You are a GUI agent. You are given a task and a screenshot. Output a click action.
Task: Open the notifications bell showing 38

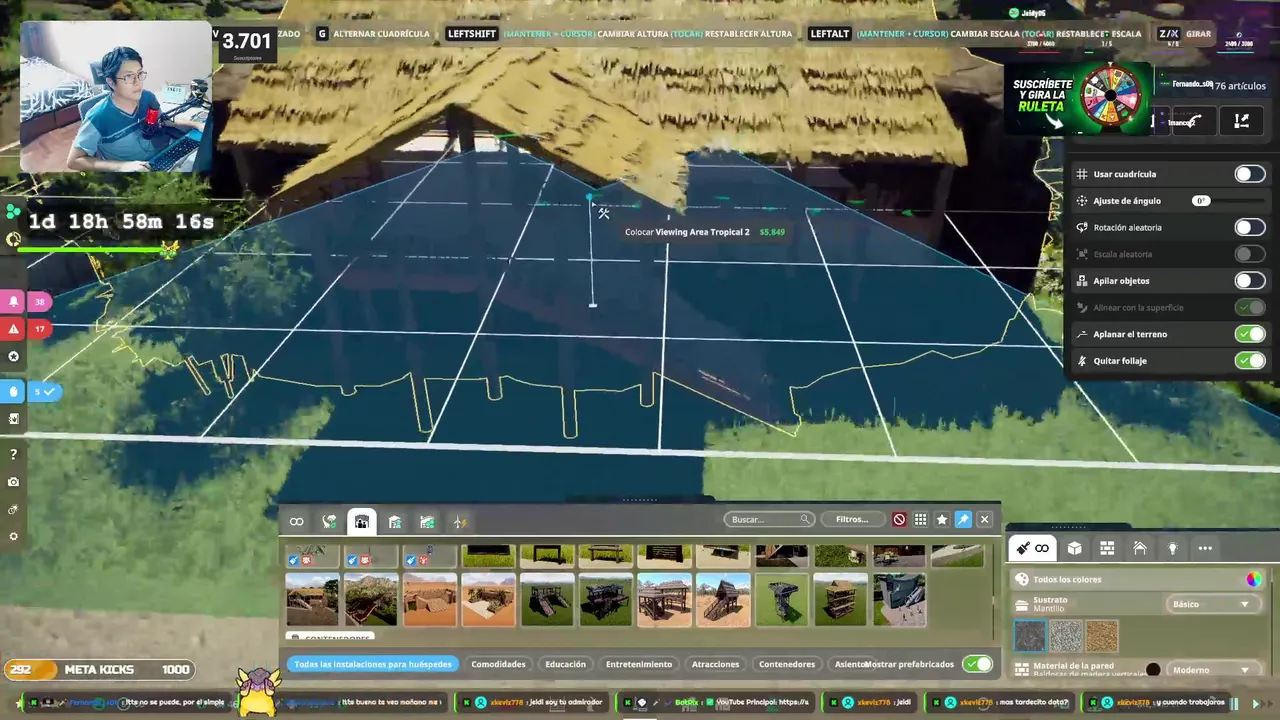14,301
